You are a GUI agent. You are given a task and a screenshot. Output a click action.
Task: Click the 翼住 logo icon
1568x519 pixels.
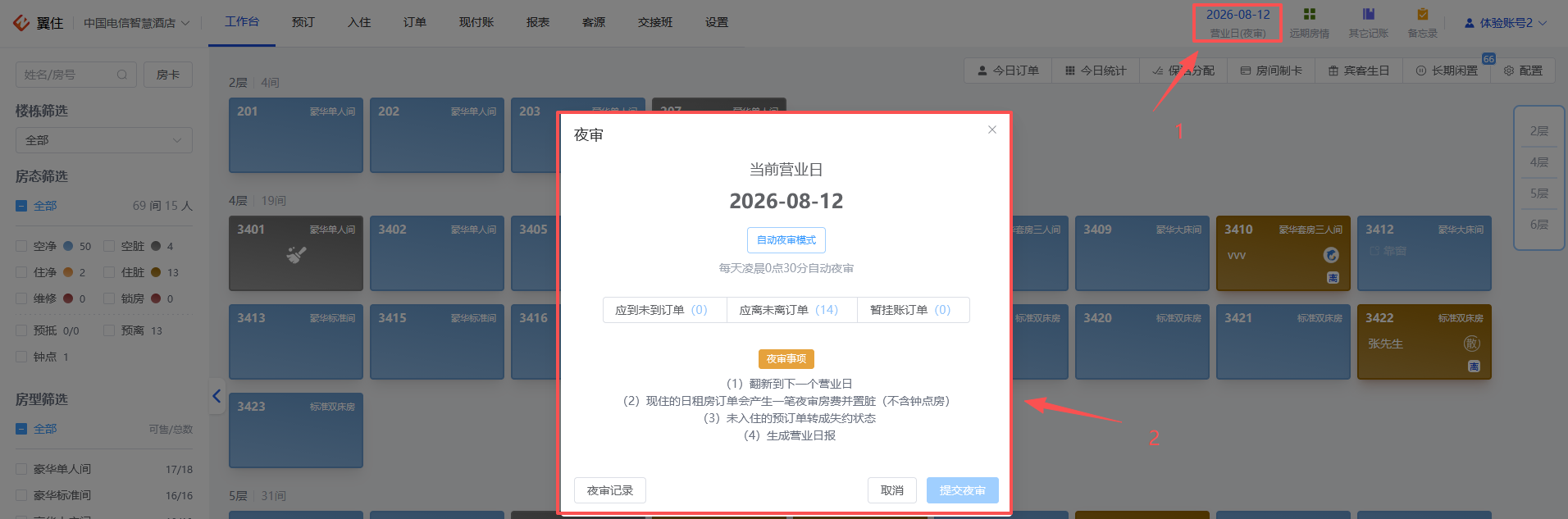(x=21, y=23)
